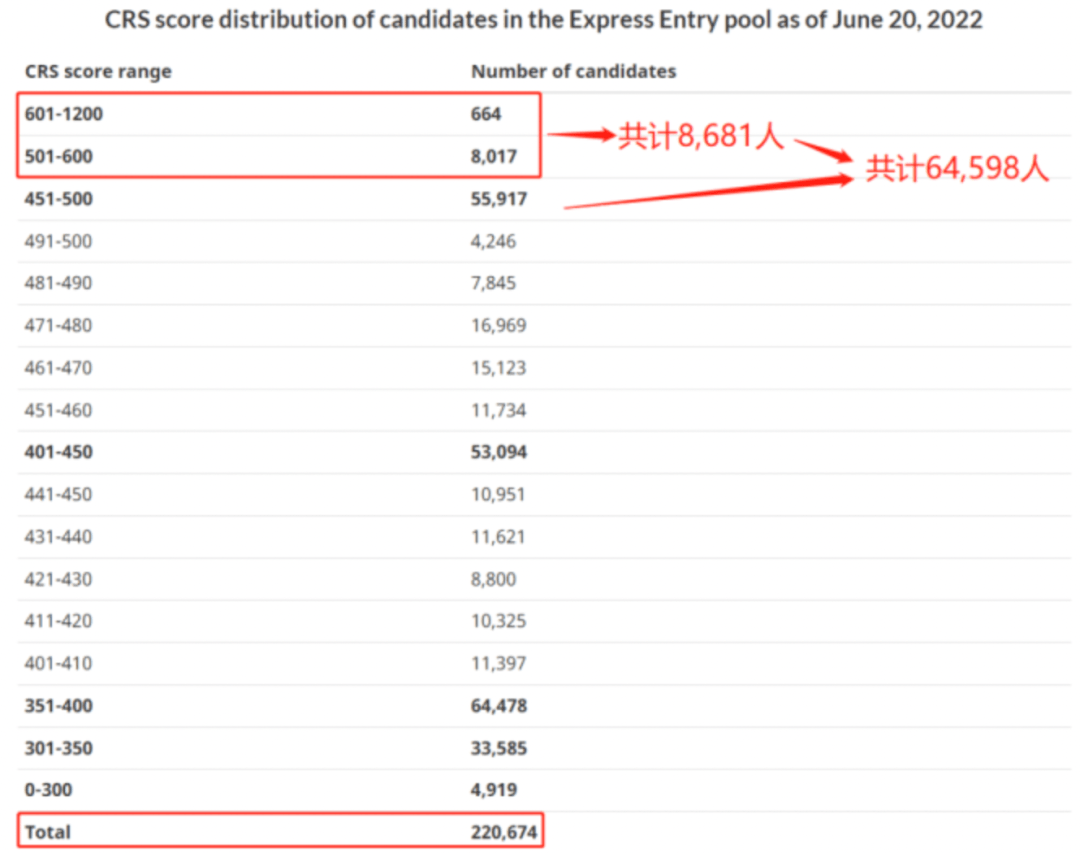The height and width of the screenshot is (853, 1080).
Task: Click the value '15,123'
Action: click(x=499, y=368)
